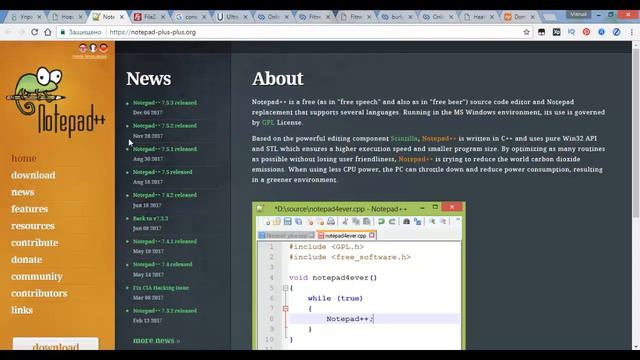
Task: Open the Chrome three-dot menu
Action: pos(631,32)
